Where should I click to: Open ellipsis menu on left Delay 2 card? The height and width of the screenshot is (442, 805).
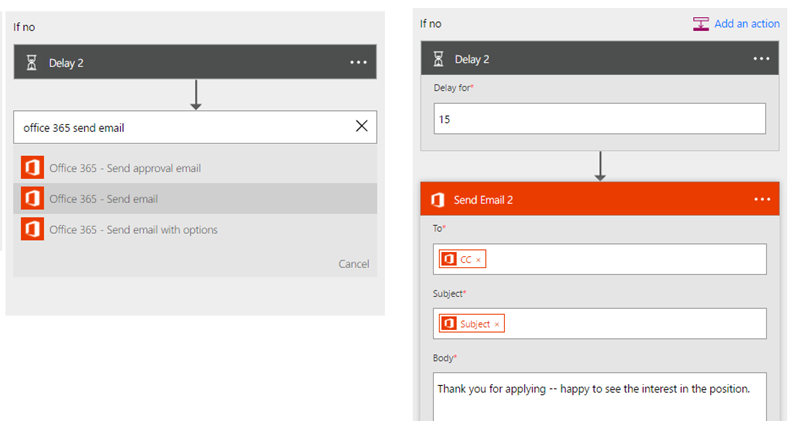pyautogui.click(x=358, y=63)
